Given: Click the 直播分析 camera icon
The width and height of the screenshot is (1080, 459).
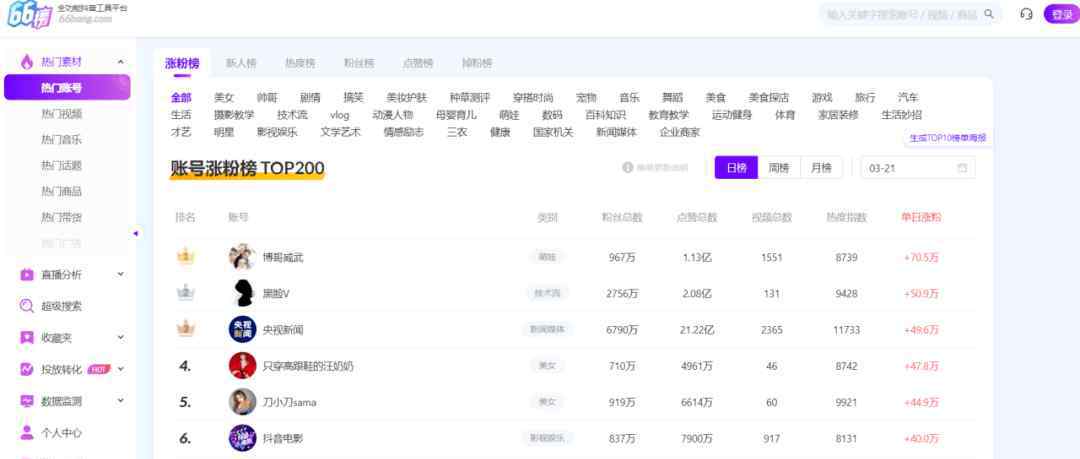Looking at the screenshot, I should (x=27, y=274).
